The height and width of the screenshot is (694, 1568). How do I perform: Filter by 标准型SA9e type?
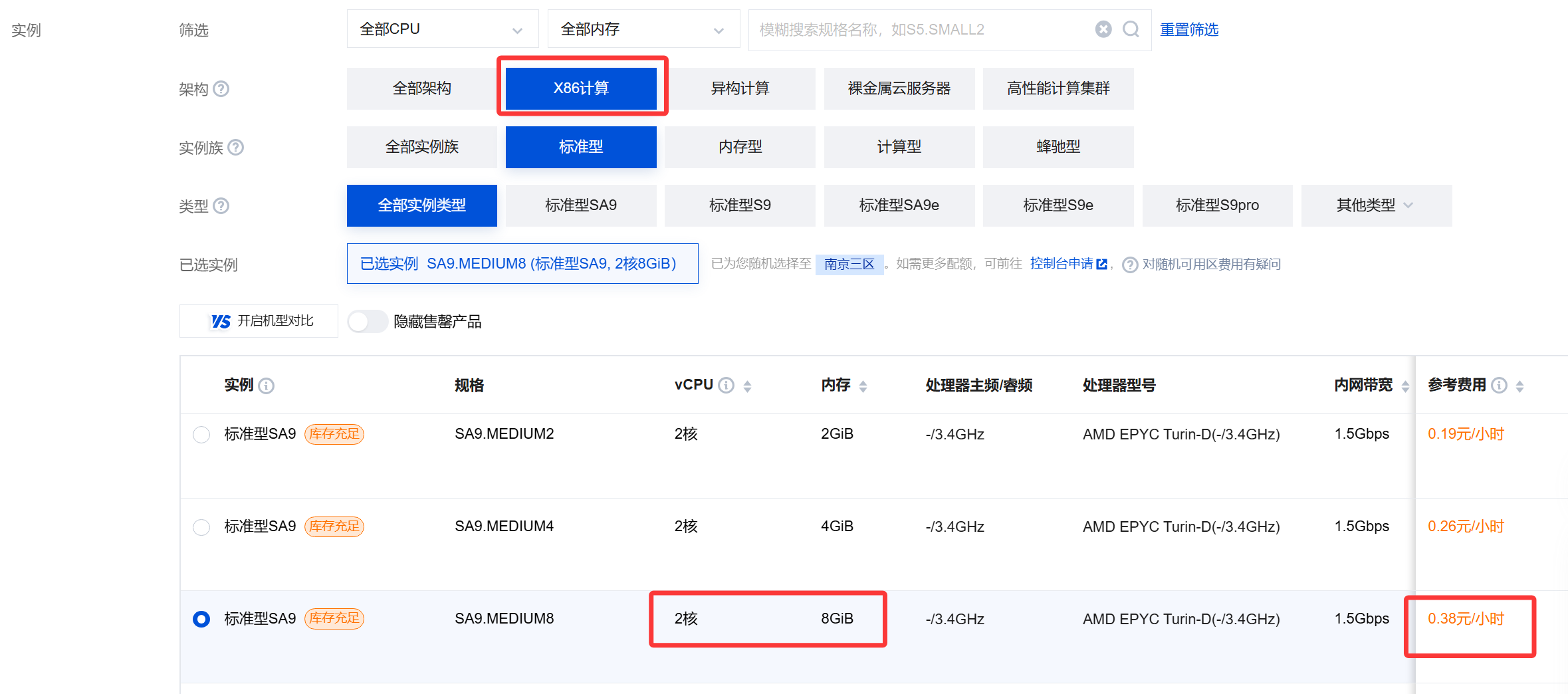coord(899,205)
